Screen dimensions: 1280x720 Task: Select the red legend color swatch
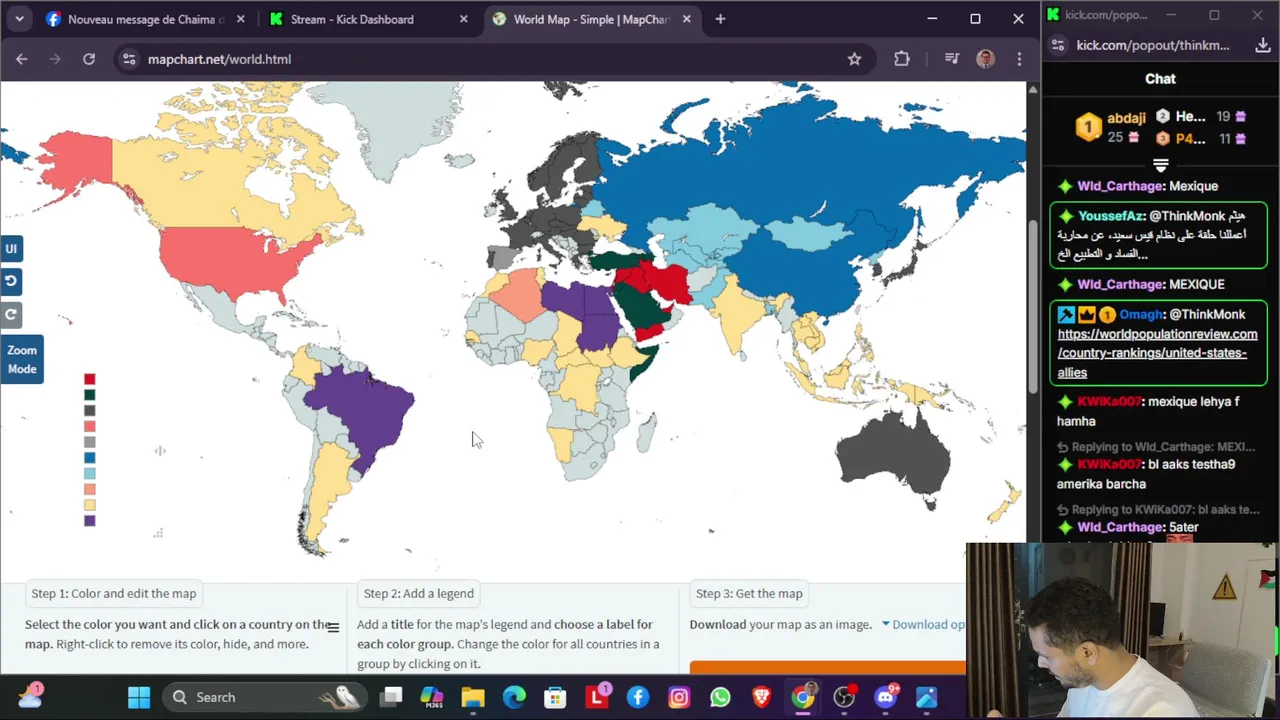coord(89,379)
